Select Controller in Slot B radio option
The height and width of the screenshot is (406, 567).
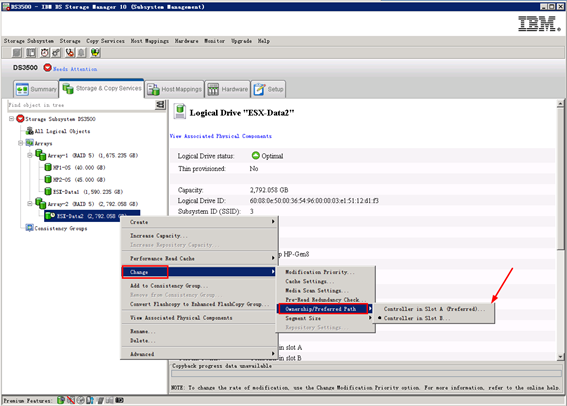[417, 318]
